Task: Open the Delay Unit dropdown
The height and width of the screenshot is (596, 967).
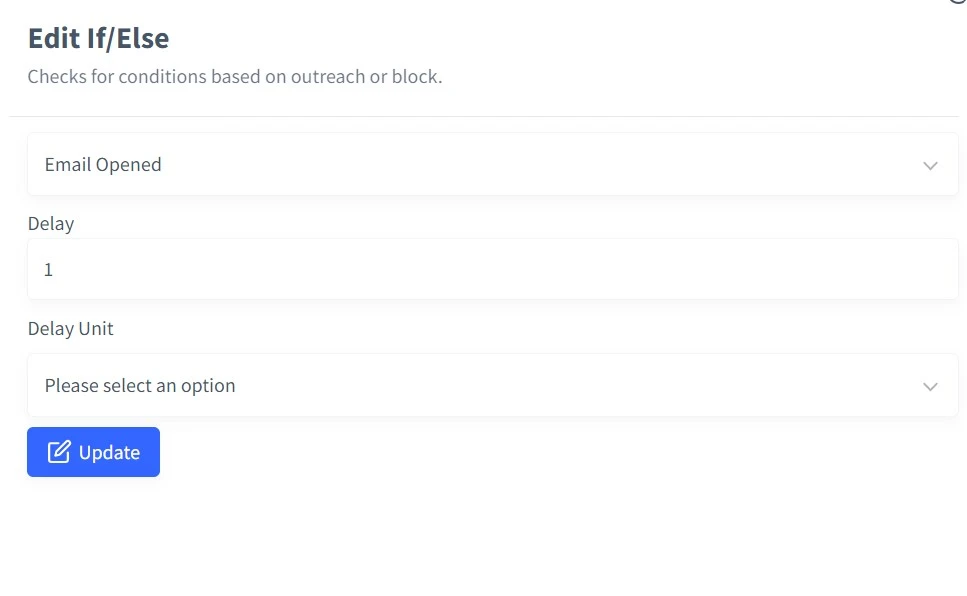Action: tap(493, 385)
